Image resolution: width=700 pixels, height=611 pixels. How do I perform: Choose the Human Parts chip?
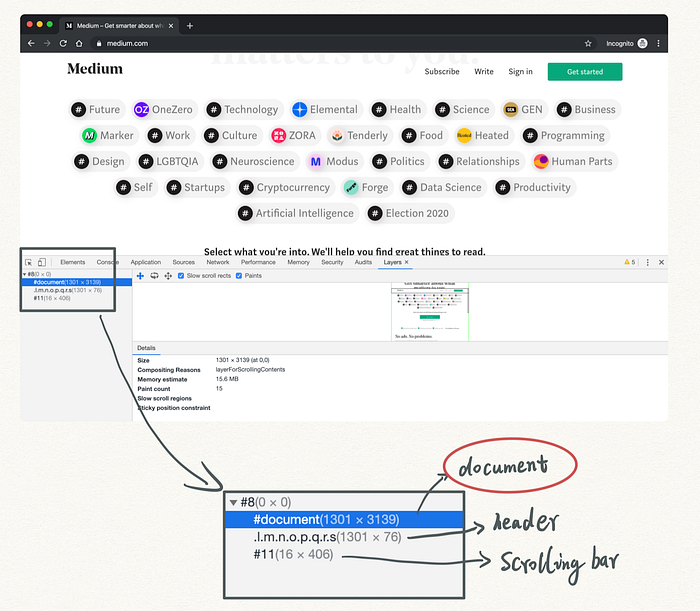tap(574, 161)
